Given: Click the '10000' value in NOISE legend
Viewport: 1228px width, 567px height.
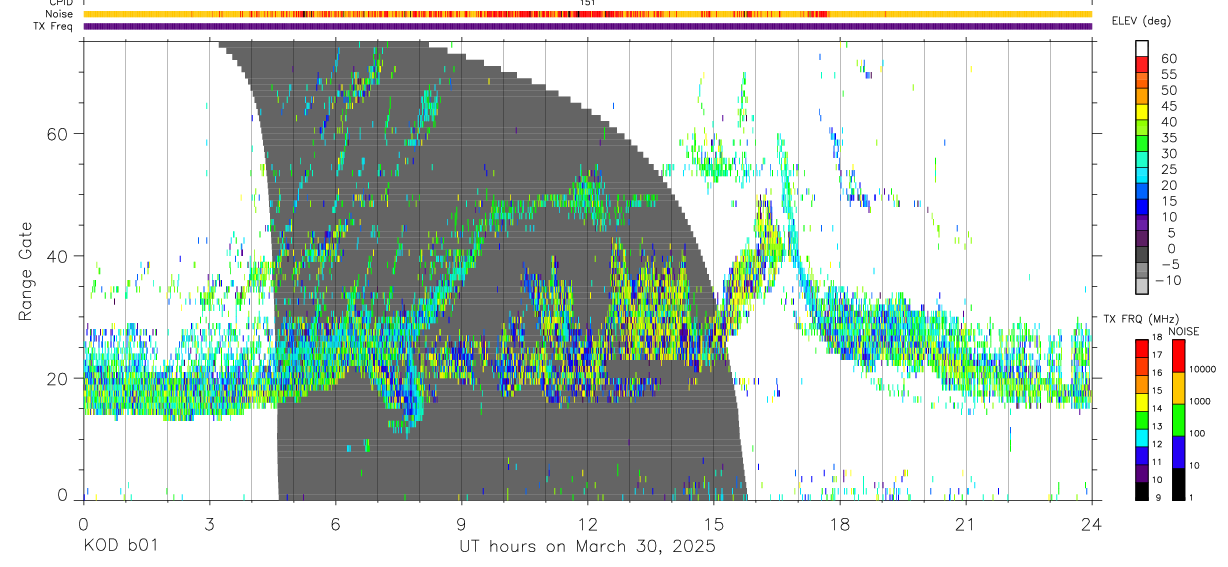Looking at the screenshot, I should (x=1203, y=369).
